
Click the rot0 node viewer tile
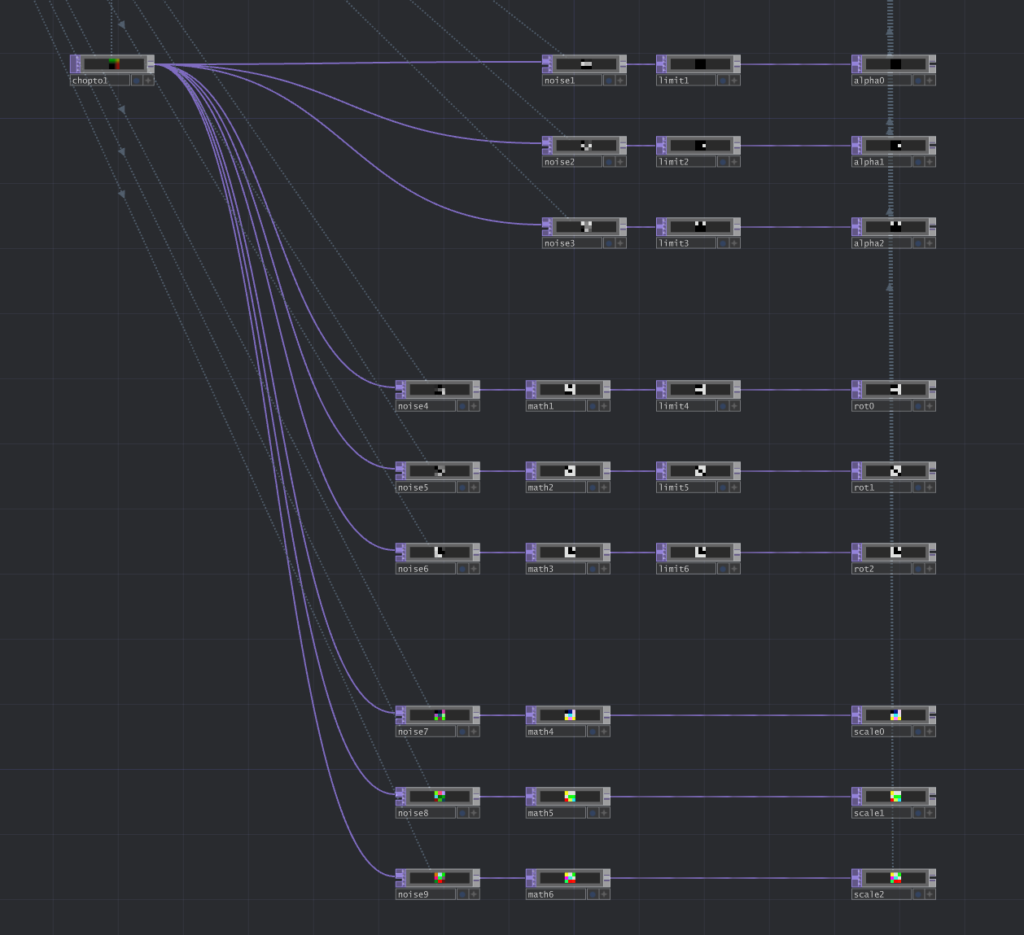tap(895, 389)
